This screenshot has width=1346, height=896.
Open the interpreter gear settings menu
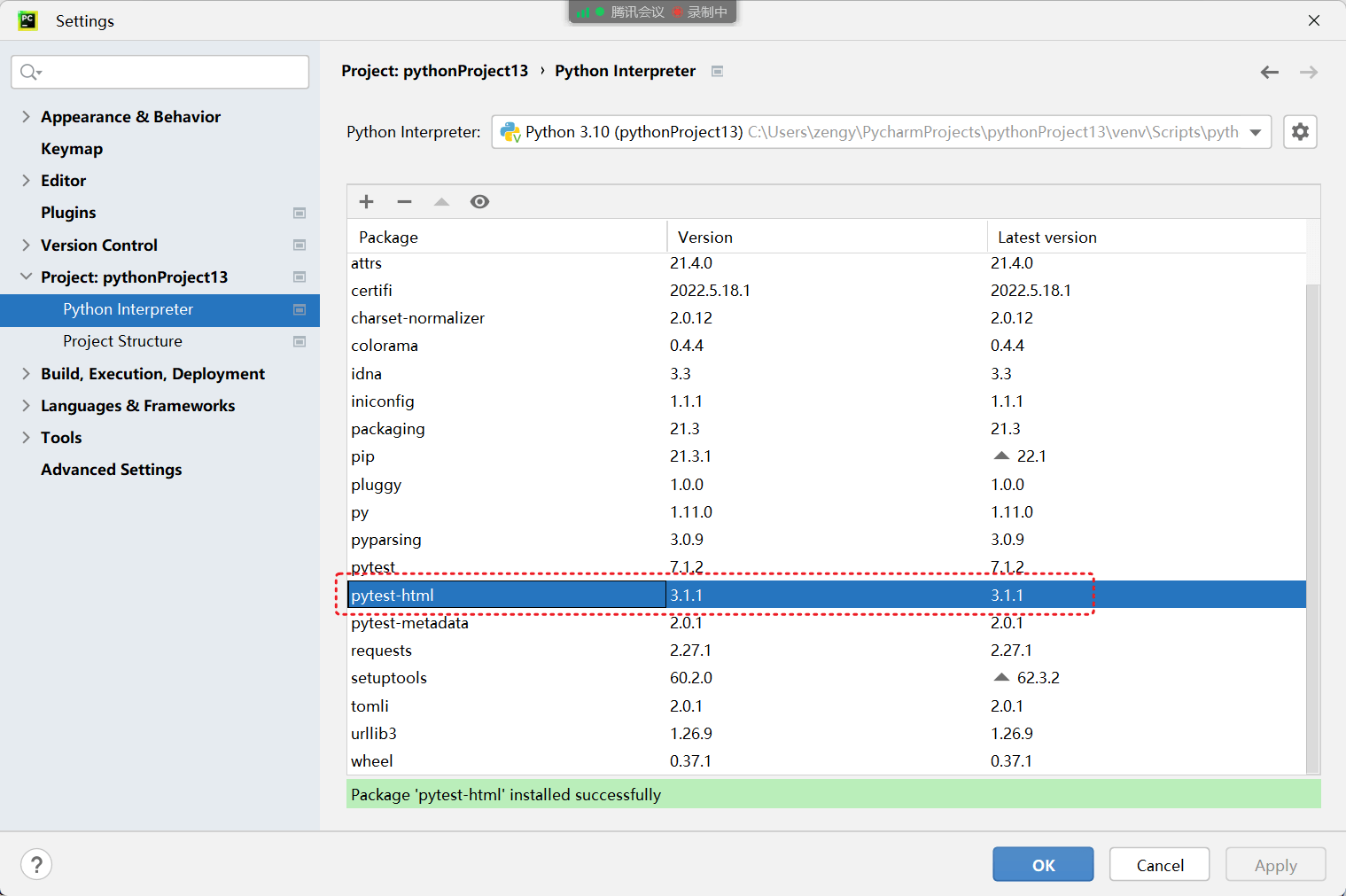1300,132
